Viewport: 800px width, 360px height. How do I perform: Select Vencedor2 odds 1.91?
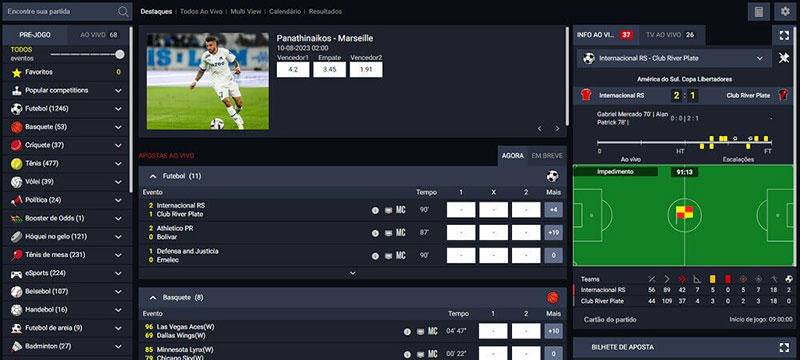[366, 70]
